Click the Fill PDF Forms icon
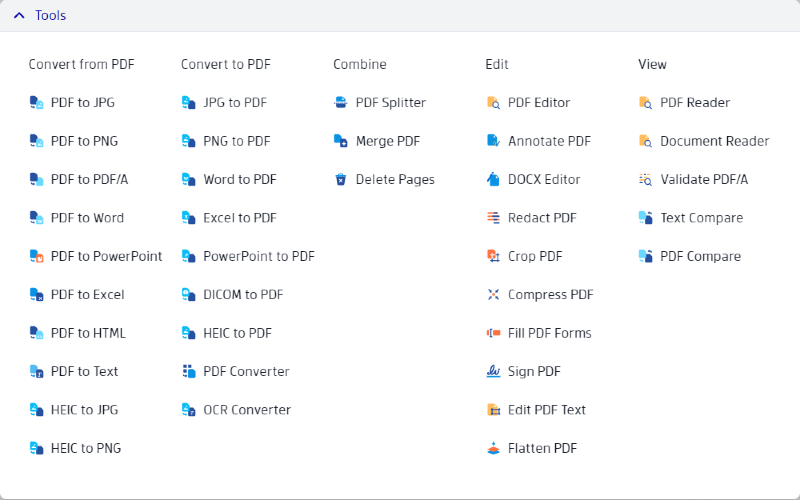The width and height of the screenshot is (800, 500). coord(493,333)
